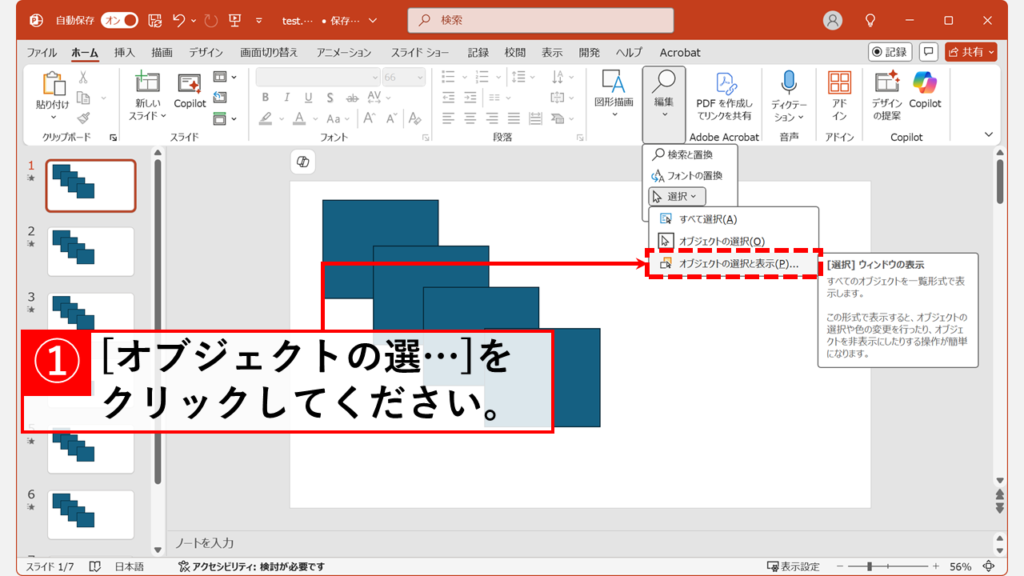Select slide 6 thumbnail

pyautogui.click(x=91, y=515)
